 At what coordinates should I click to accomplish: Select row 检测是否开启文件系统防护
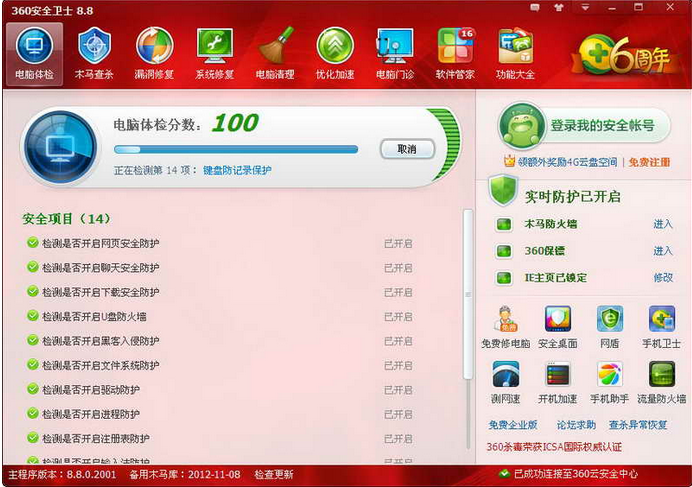click(219, 365)
